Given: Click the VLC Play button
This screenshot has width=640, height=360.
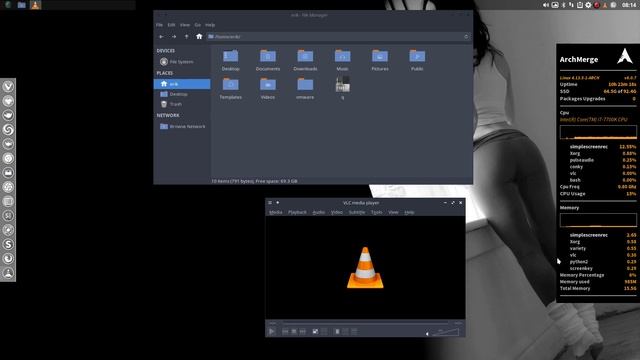Looking at the screenshot, I should coord(271,331).
